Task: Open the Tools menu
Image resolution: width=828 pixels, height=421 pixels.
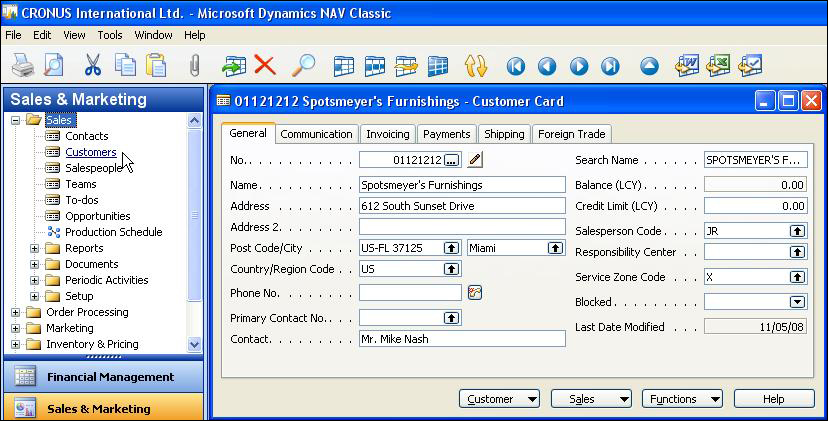Action: point(110,35)
